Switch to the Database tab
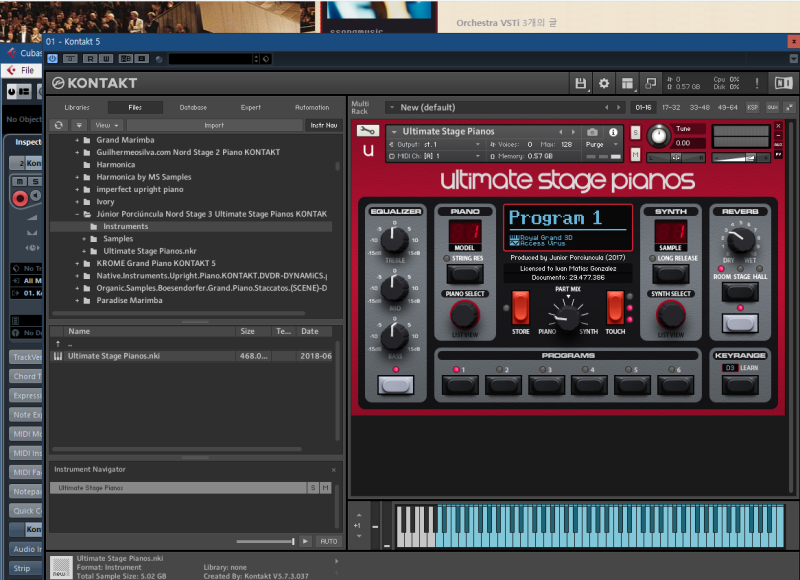This screenshot has width=800, height=580. (193, 107)
